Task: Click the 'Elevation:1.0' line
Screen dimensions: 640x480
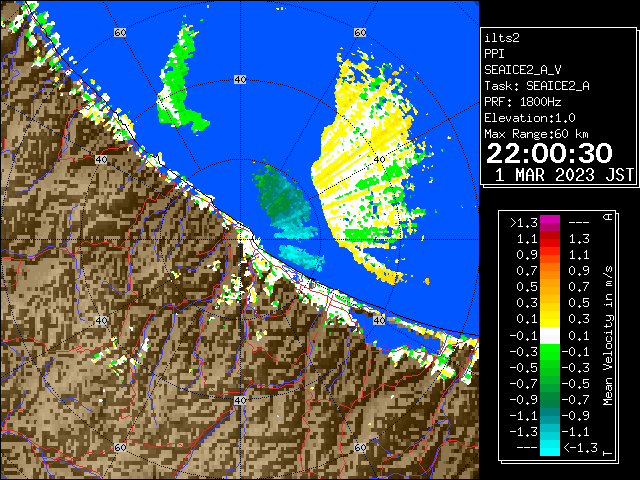Action: tap(530, 118)
